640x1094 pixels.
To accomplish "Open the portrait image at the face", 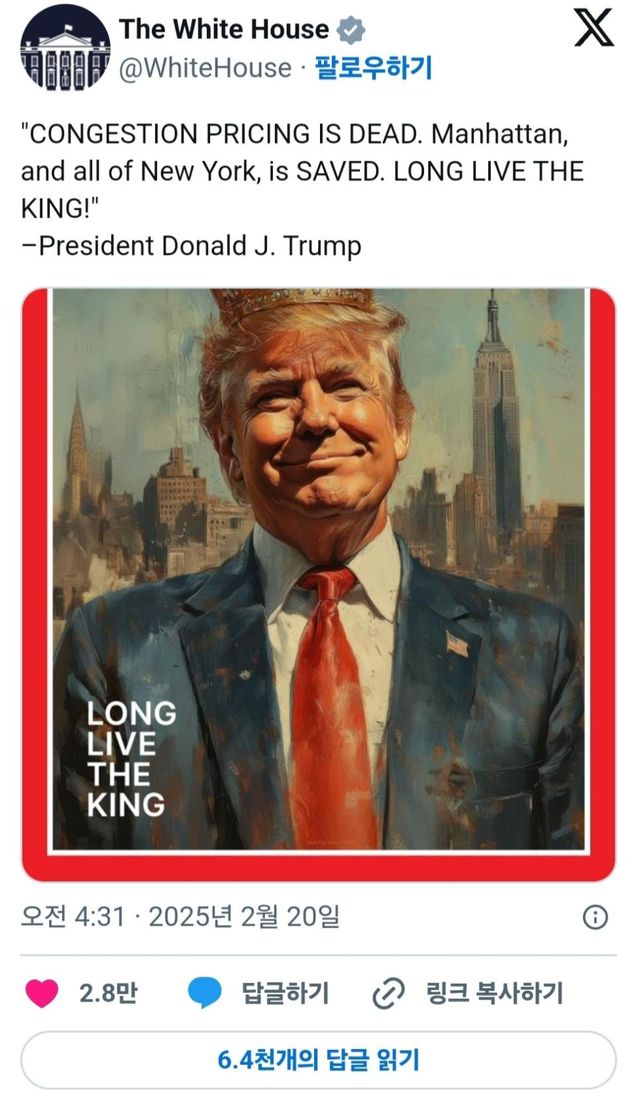I will tap(311, 426).
